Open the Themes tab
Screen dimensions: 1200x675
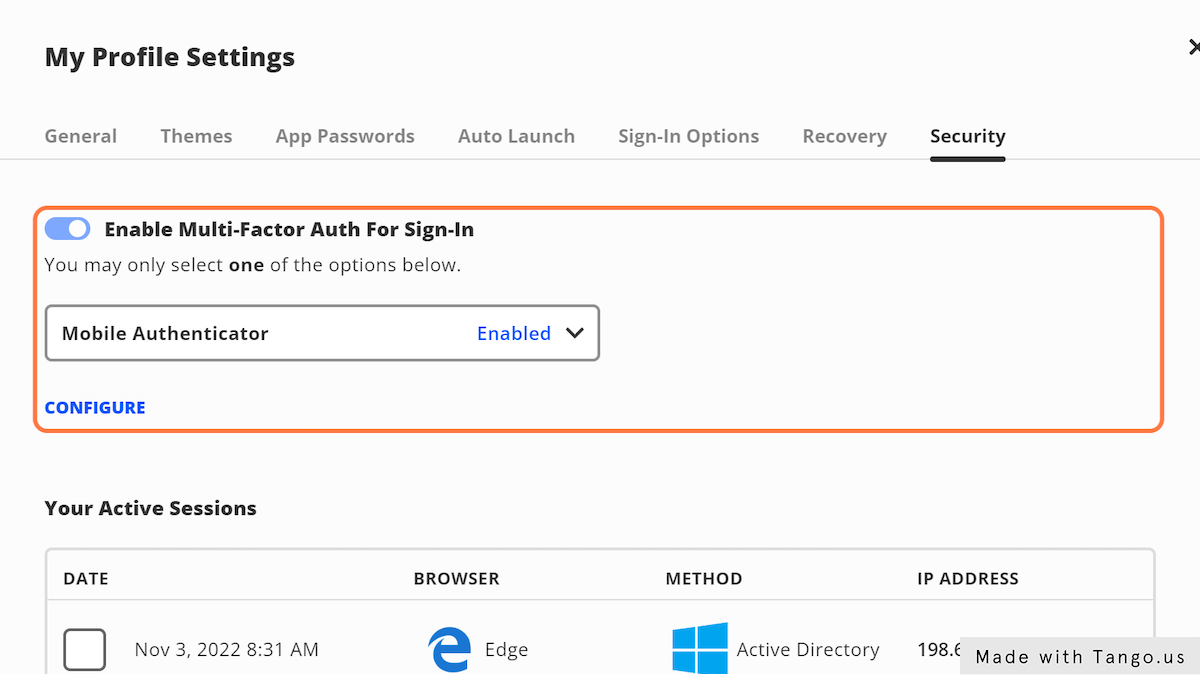[x=196, y=135]
